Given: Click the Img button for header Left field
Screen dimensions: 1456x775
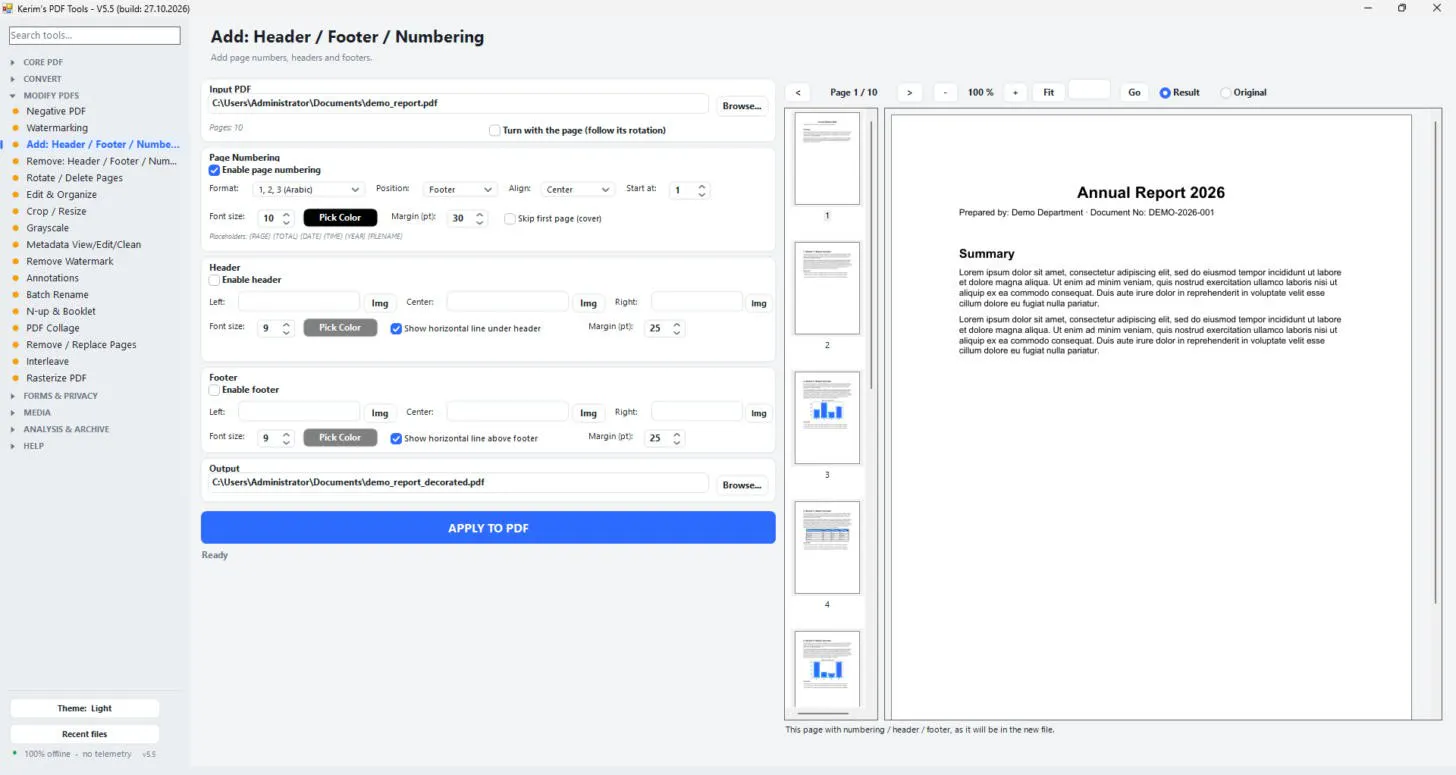Looking at the screenshot, I should pos(380,303).
